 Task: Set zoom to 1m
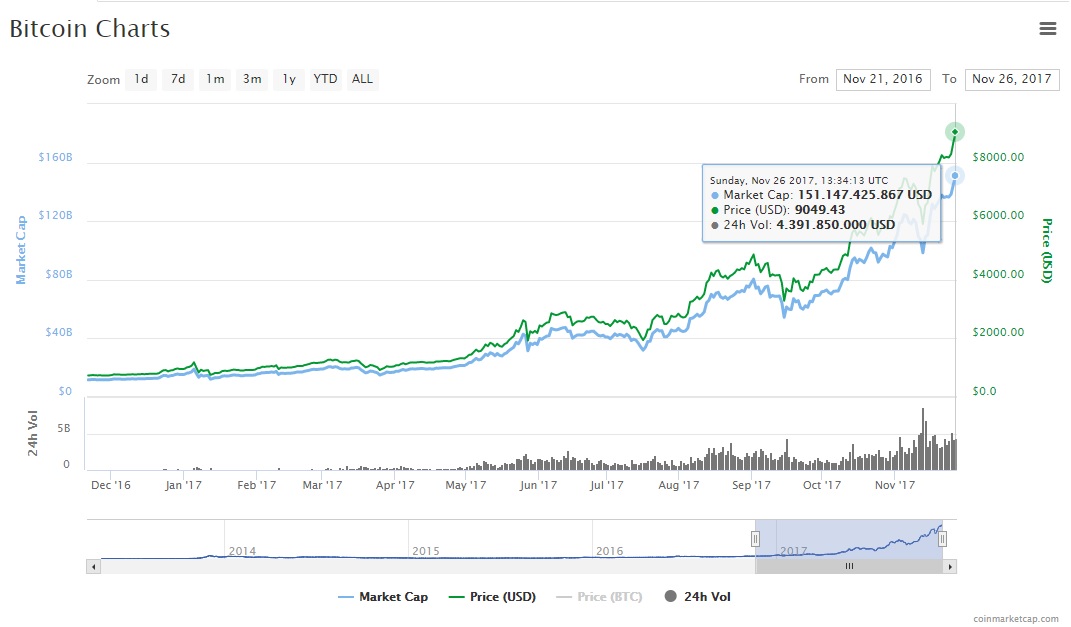point(215,79)
